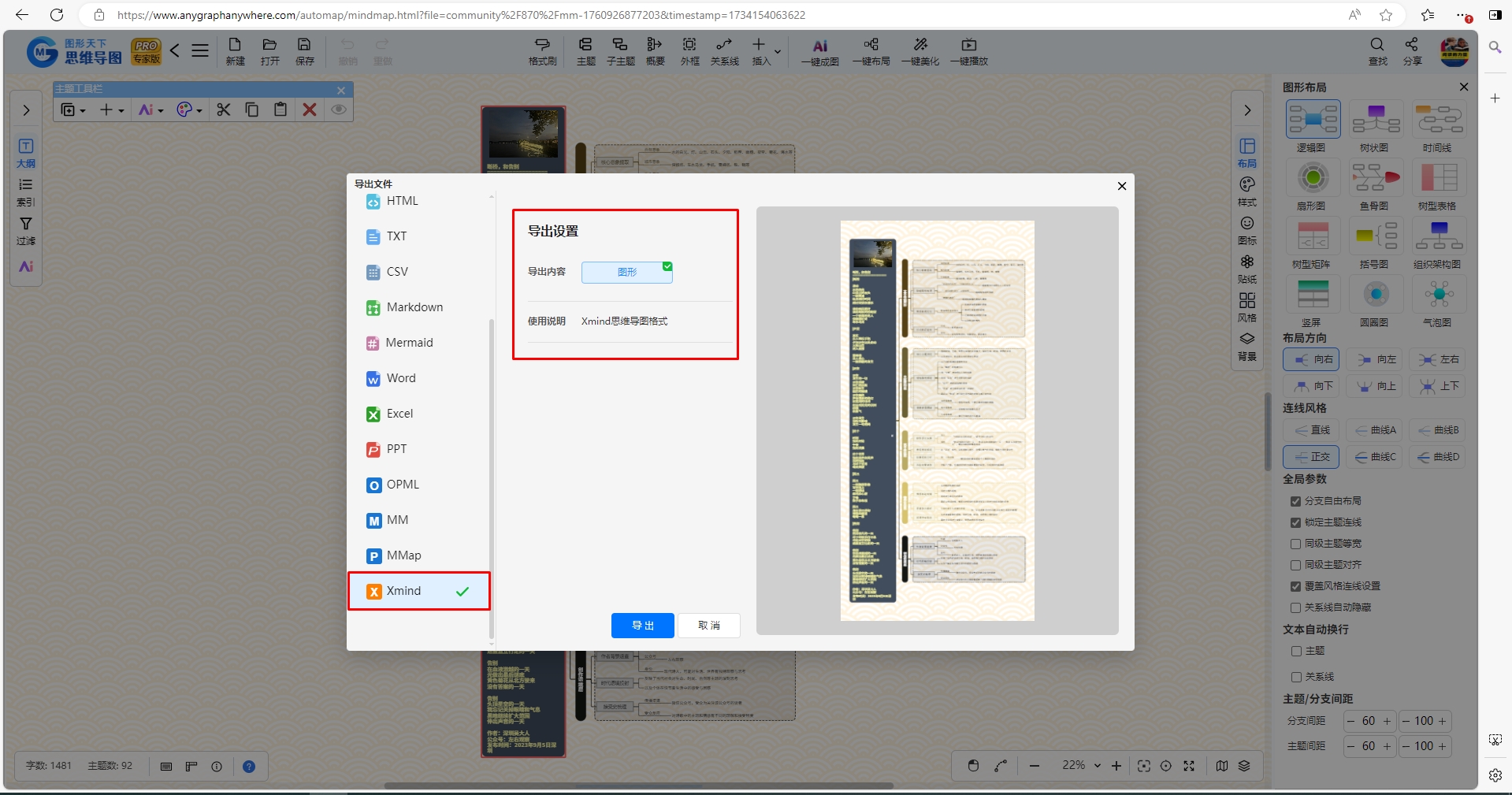Expand the 插入 dropdown arrow

pos(778,52)
